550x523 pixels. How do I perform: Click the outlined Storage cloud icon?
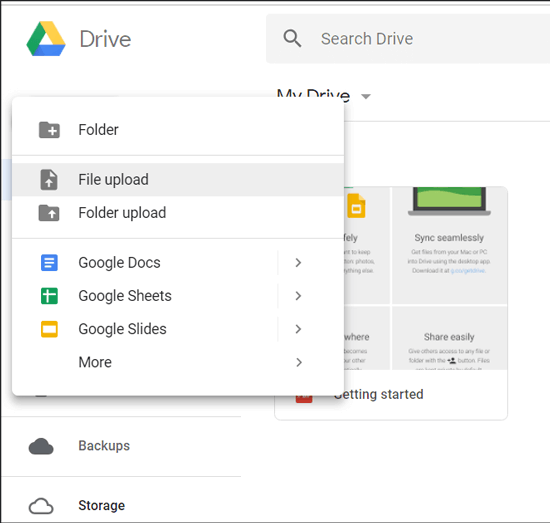[x=41, y=506]
